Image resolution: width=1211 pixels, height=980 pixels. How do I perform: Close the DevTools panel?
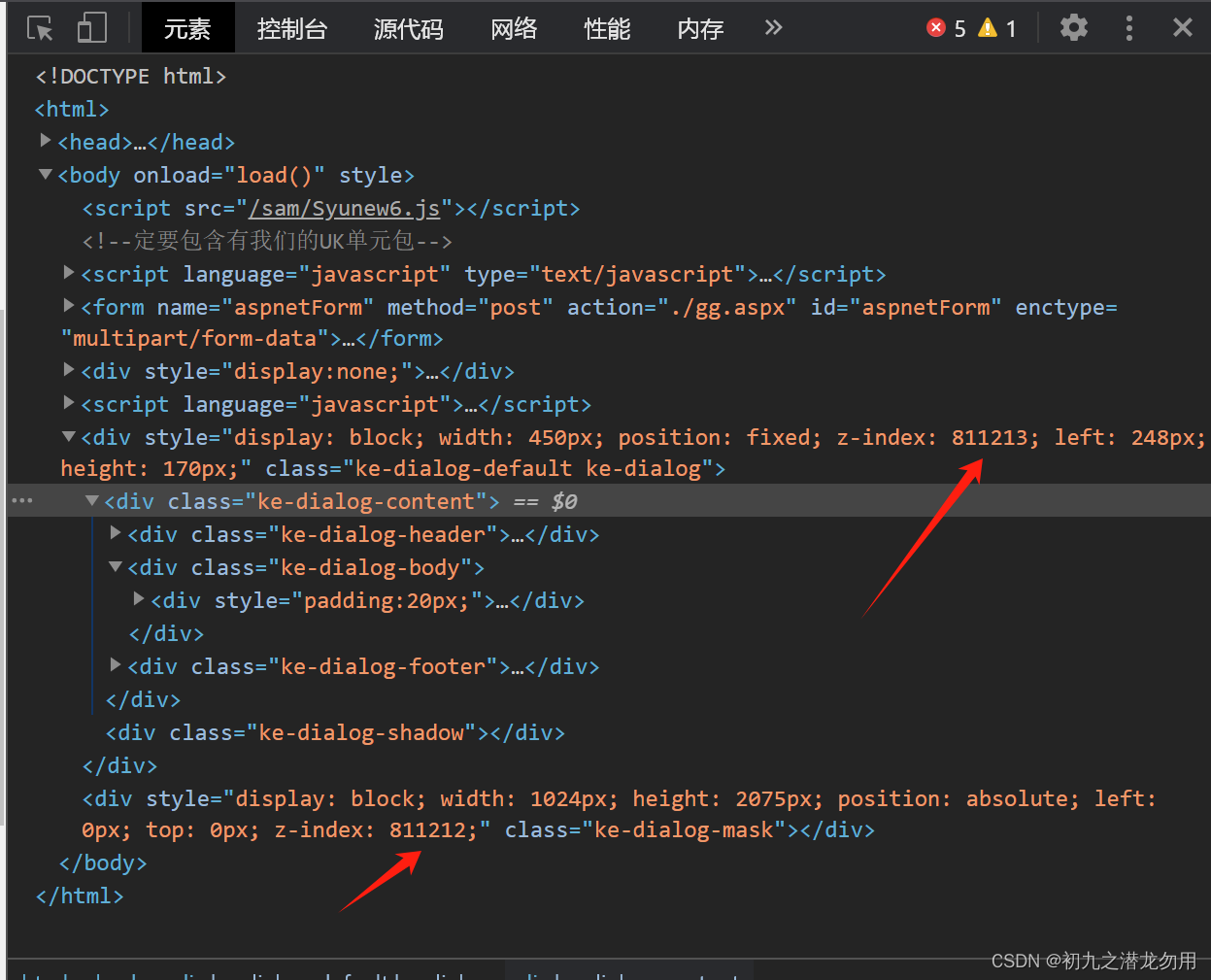(1182, 27)
